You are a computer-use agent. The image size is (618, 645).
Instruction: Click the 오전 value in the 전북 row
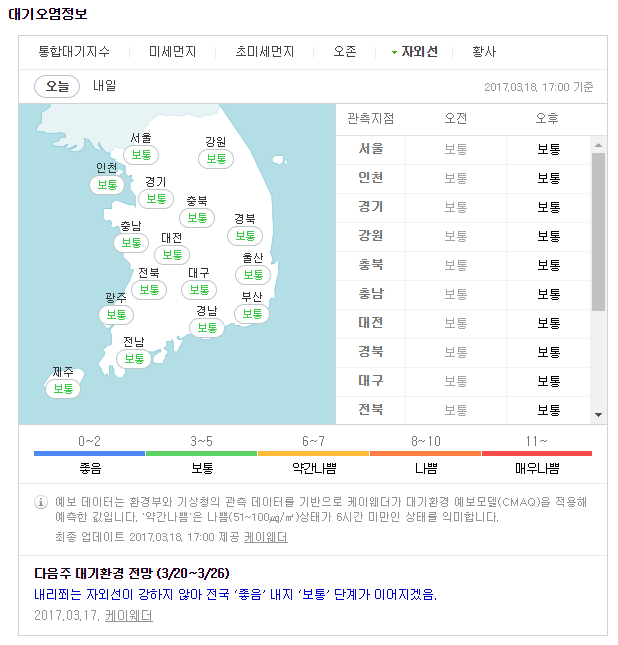456,410
